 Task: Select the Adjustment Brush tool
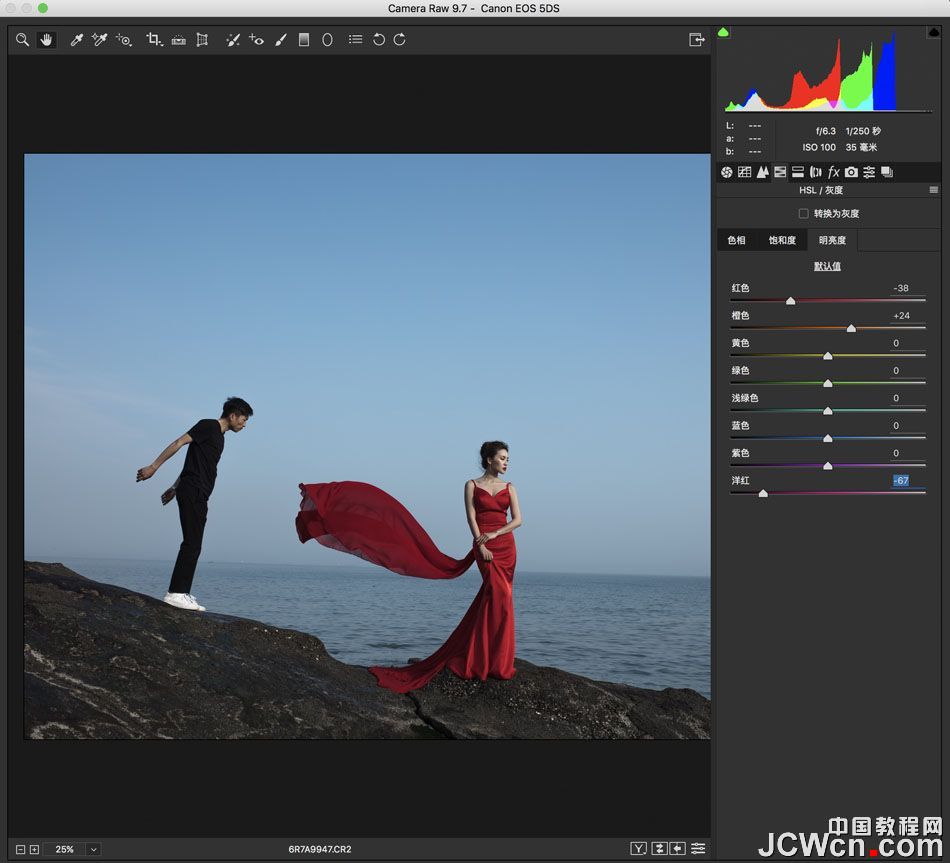pos(281,40)
